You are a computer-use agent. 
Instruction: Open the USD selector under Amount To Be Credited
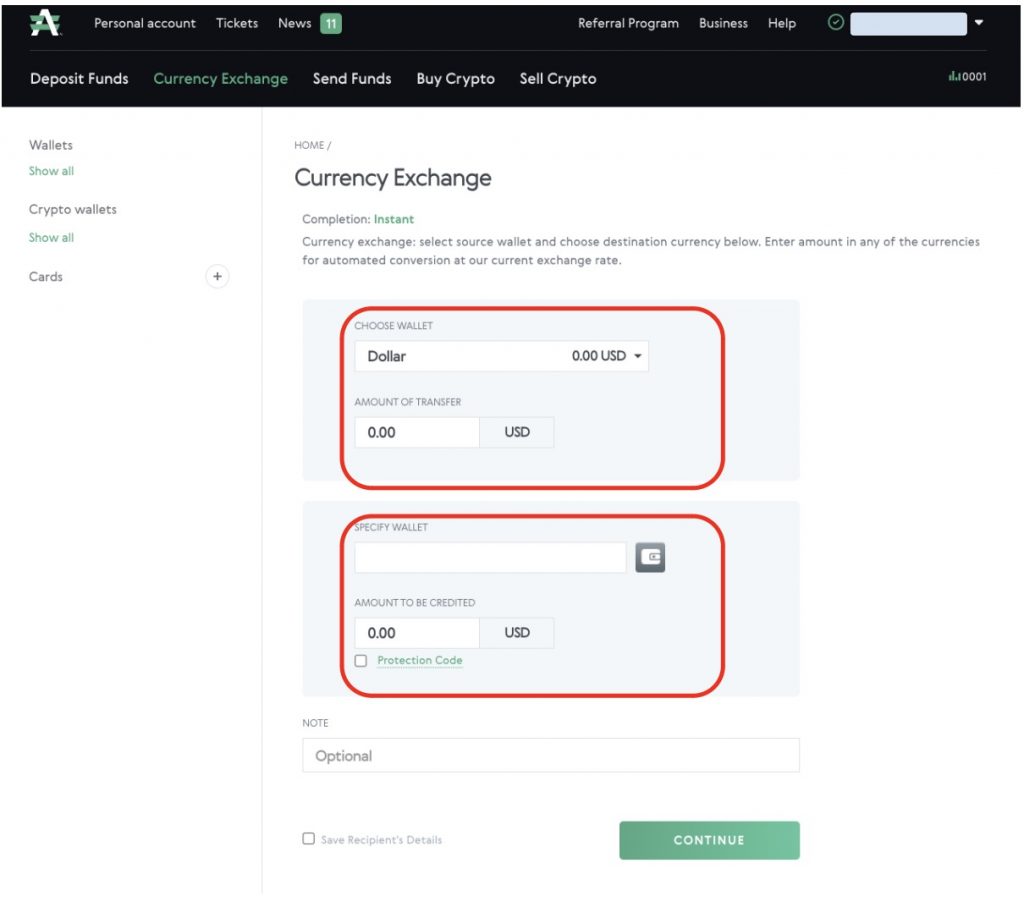click(516, 632)
